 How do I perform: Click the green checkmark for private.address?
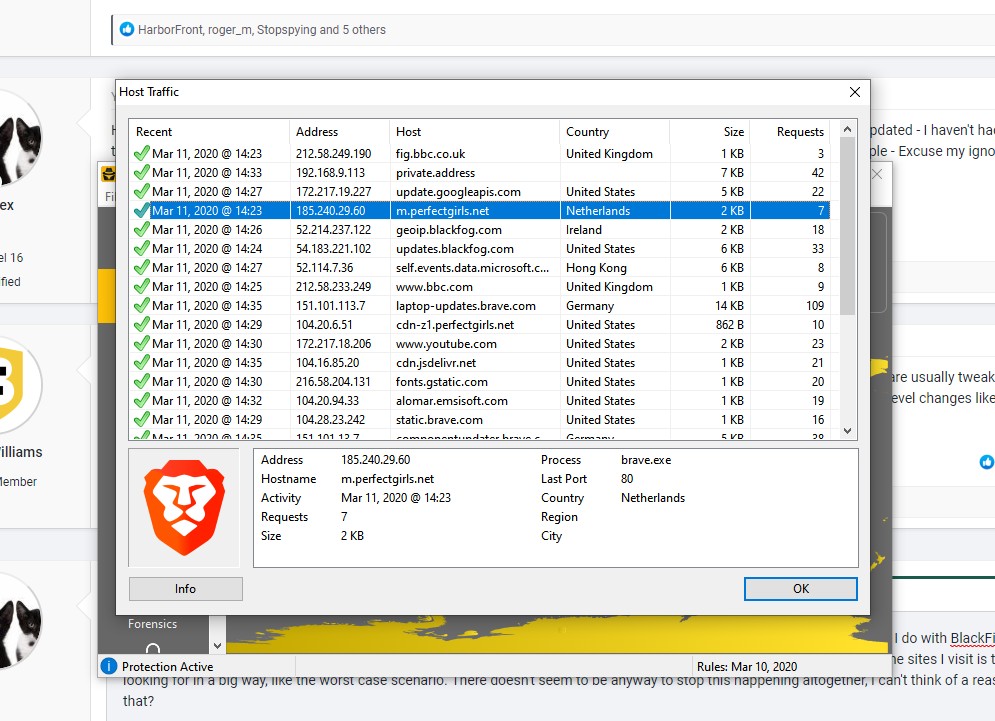click(x=142, y=173)
